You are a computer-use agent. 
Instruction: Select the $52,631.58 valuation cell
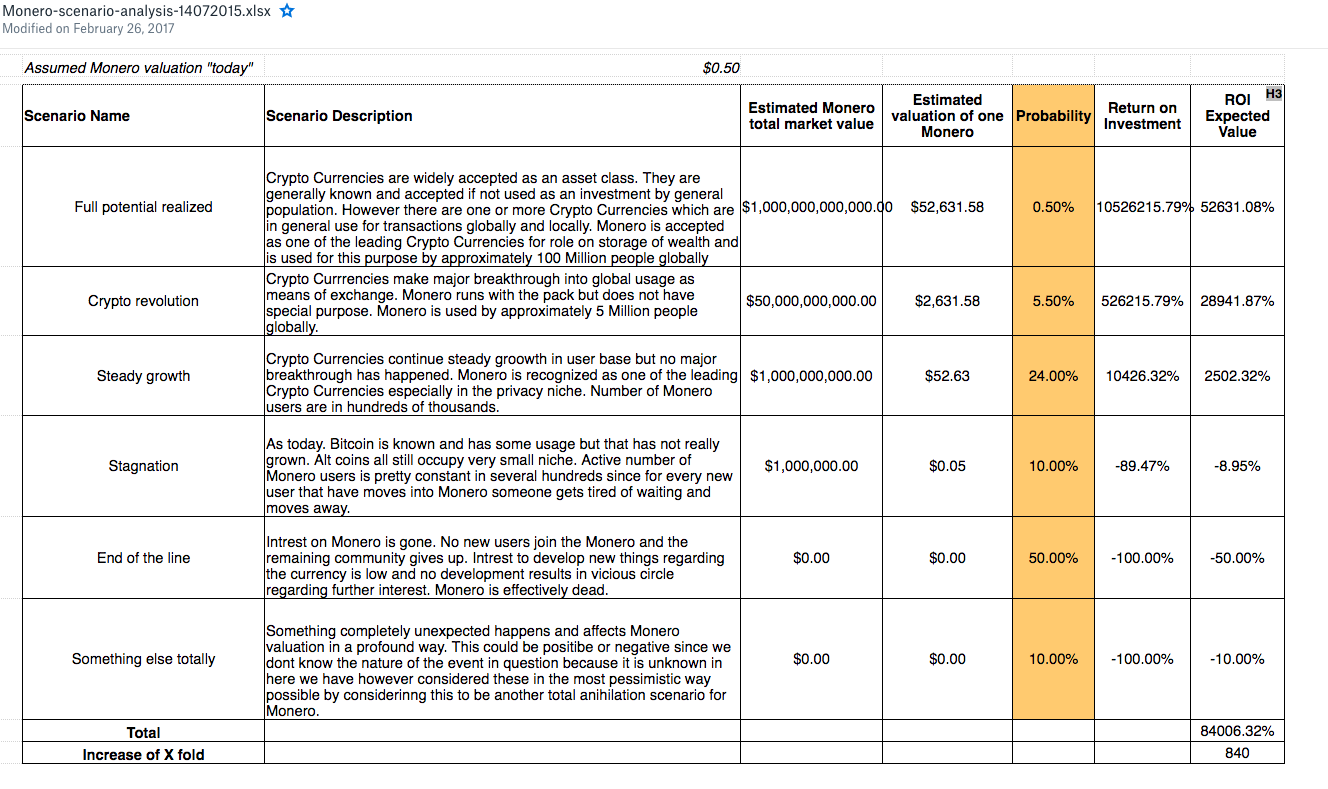(x=947, y=207)
